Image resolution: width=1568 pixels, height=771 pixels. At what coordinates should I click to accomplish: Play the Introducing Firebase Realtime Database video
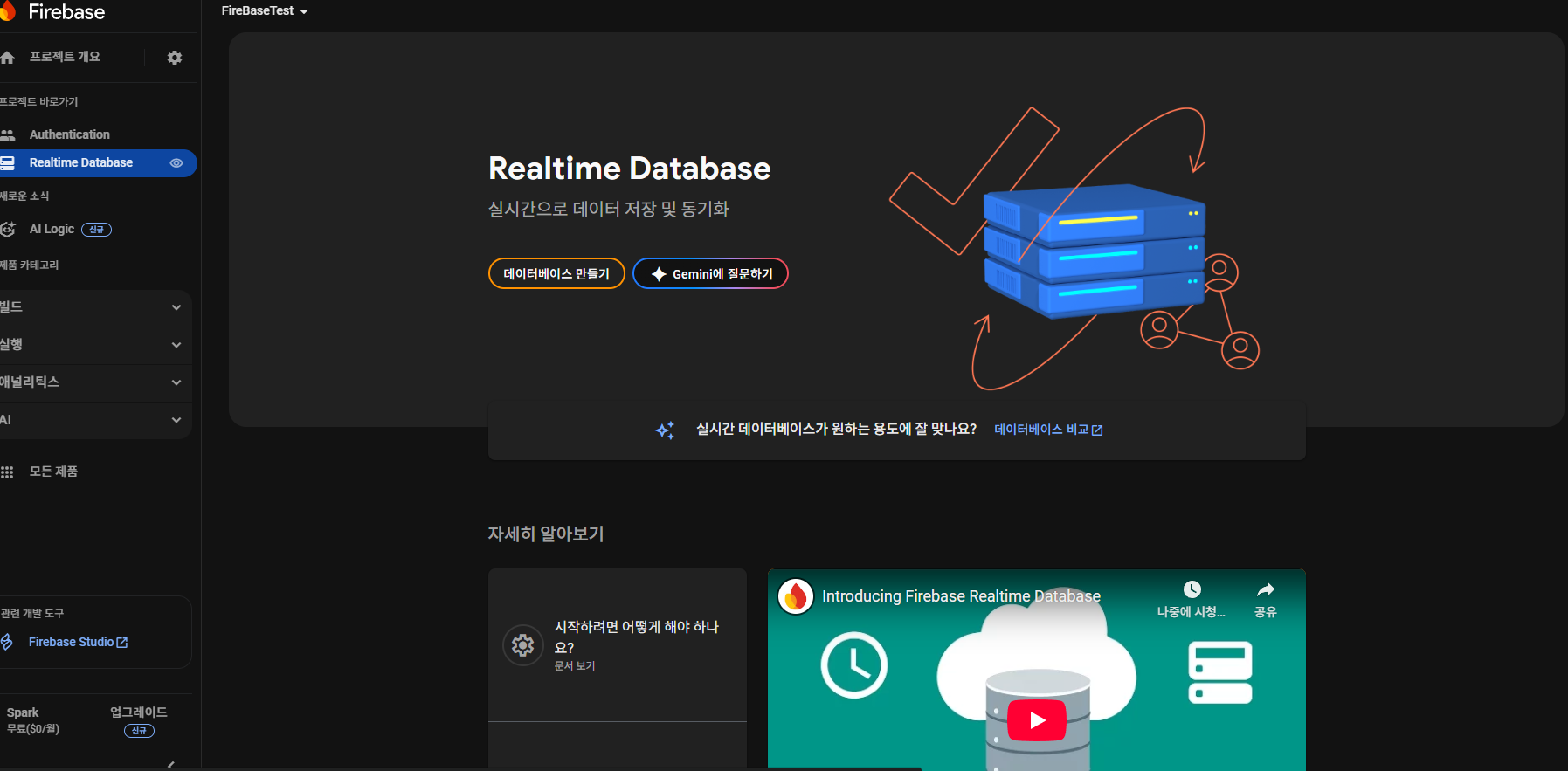[x=1037, y=720]
